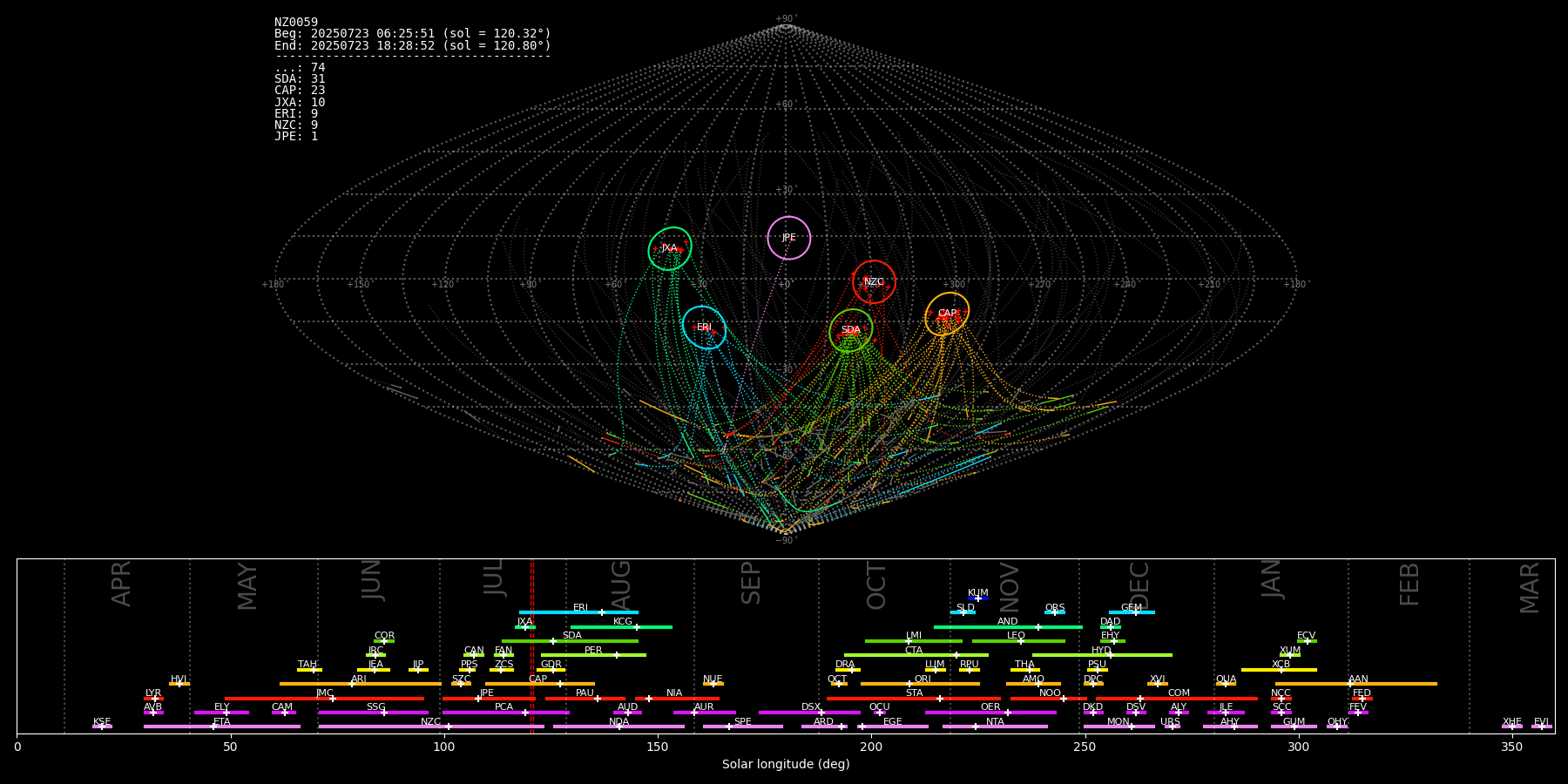This screenshot has width=1568, height=784.
Task: Click the QUA shower bar in timeline
Action: pyautogui.click(x=1226, y=684)
